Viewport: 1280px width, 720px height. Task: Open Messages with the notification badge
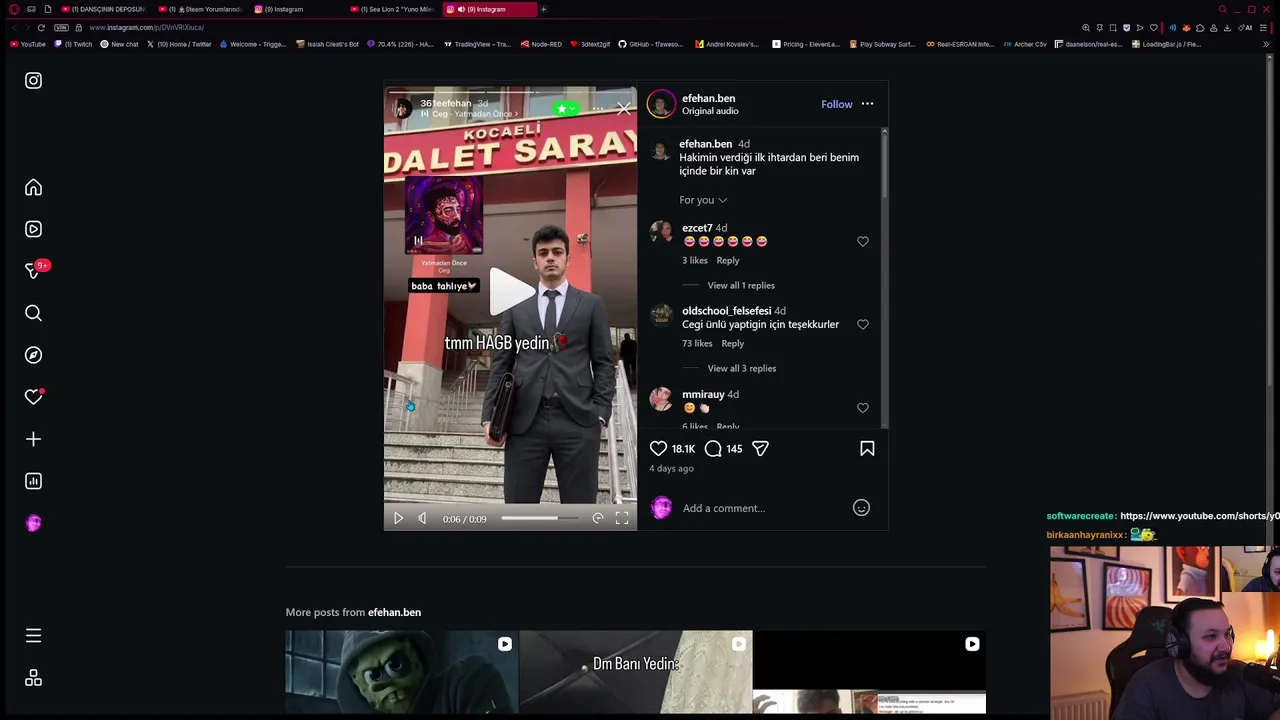(x=33, y=270)
